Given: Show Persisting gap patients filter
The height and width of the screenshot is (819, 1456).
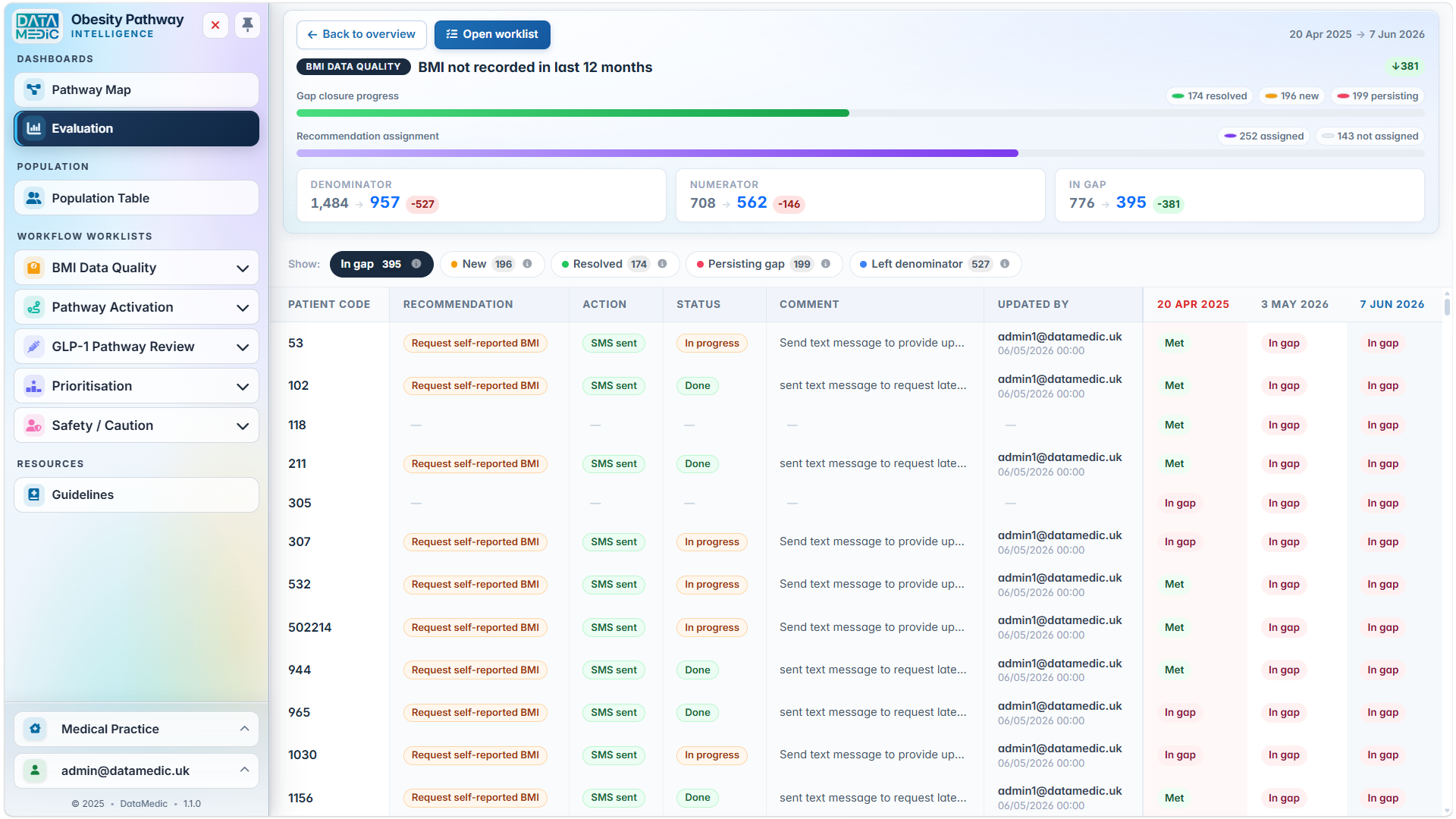Looking at the screenshot, I should 764,264.
